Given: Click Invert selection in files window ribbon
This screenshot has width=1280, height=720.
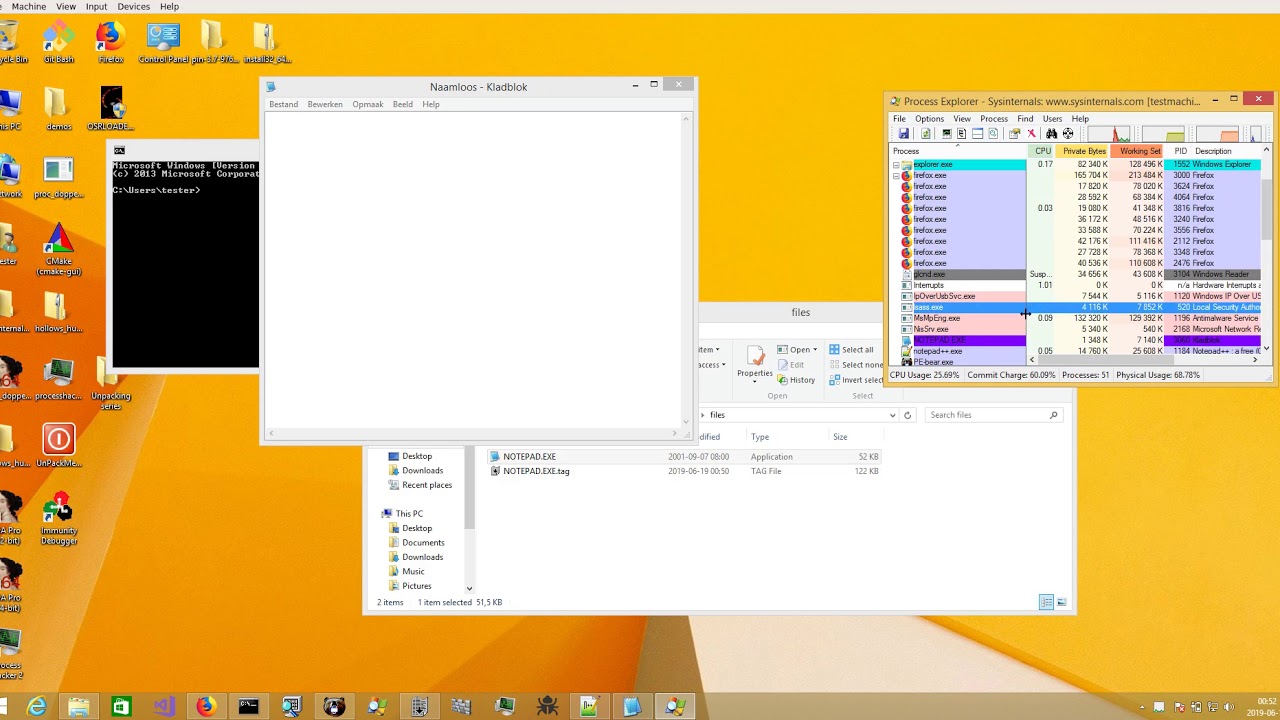Looking at the screenshot, I should (x=855, y=380).
